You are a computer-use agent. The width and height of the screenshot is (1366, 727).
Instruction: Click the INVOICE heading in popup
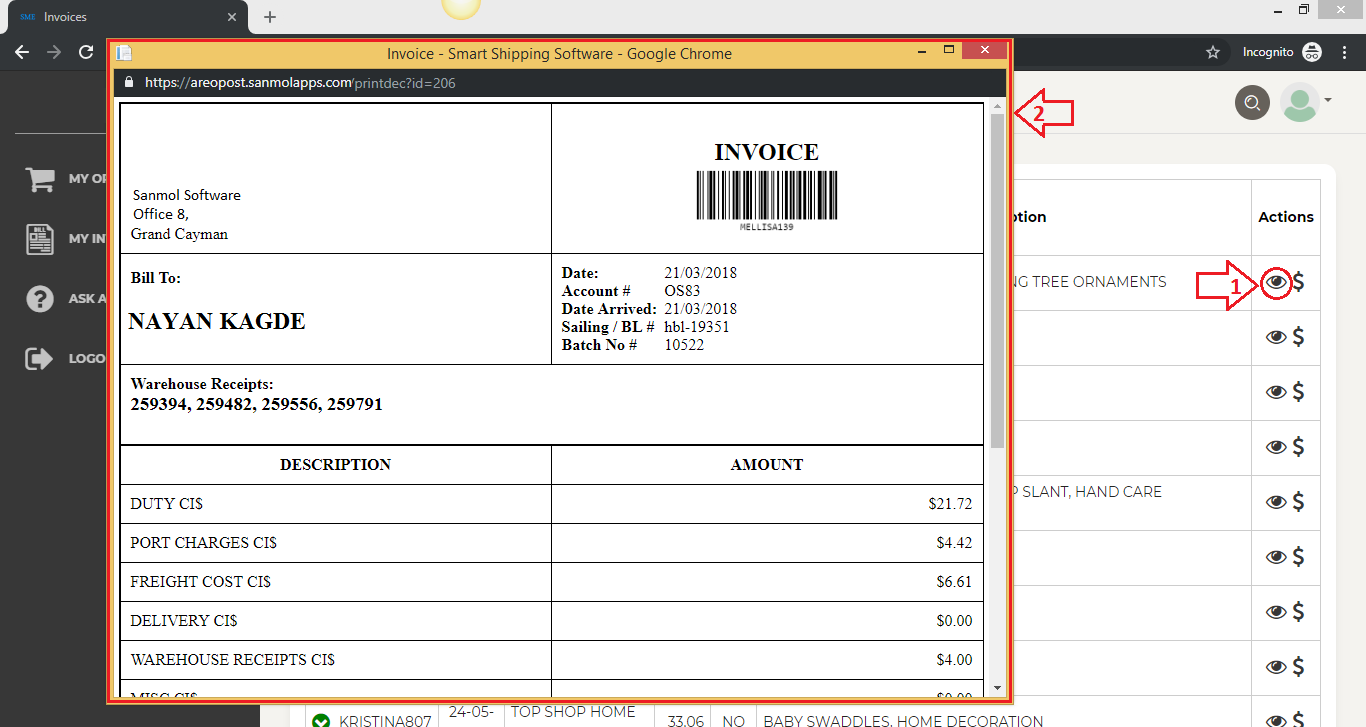click(x=767, y=152)
